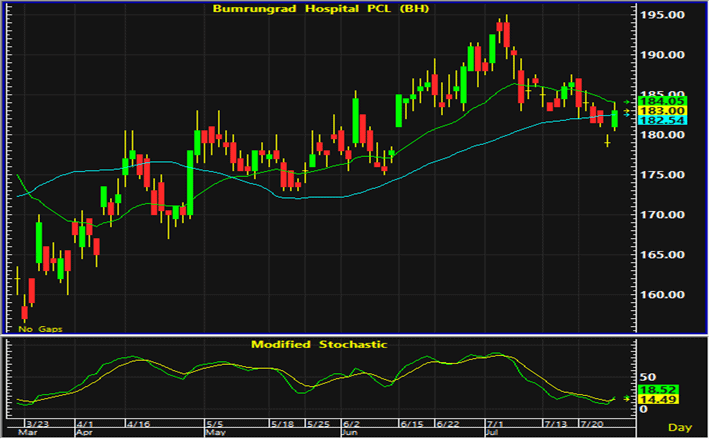
Task: Click the 6/22 date label
Action: [448, 424]
